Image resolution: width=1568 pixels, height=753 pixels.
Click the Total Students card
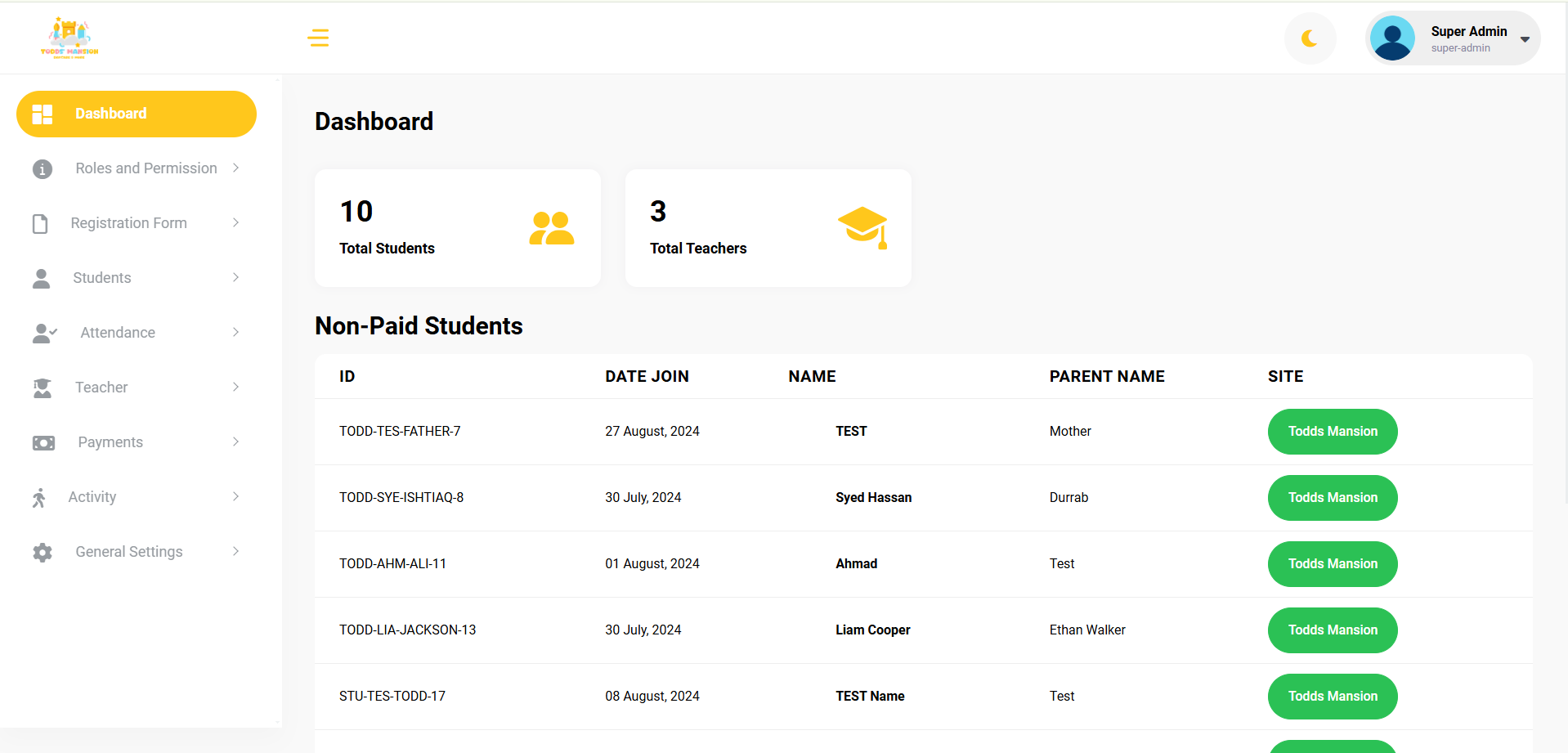click(x=457, y=228)
